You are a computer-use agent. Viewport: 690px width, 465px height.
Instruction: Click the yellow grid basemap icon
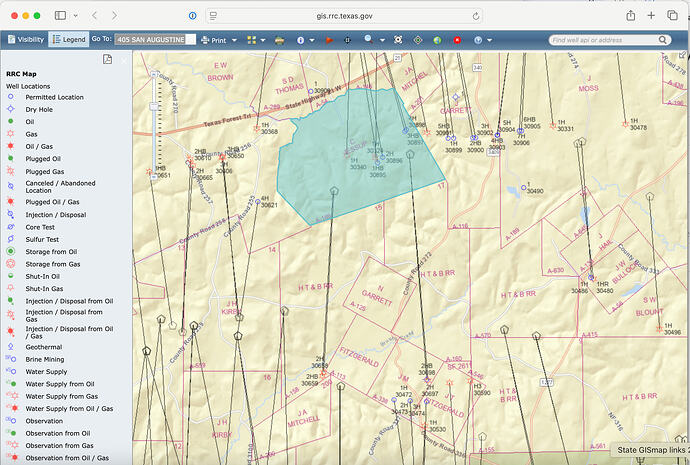tap(251, 39)
